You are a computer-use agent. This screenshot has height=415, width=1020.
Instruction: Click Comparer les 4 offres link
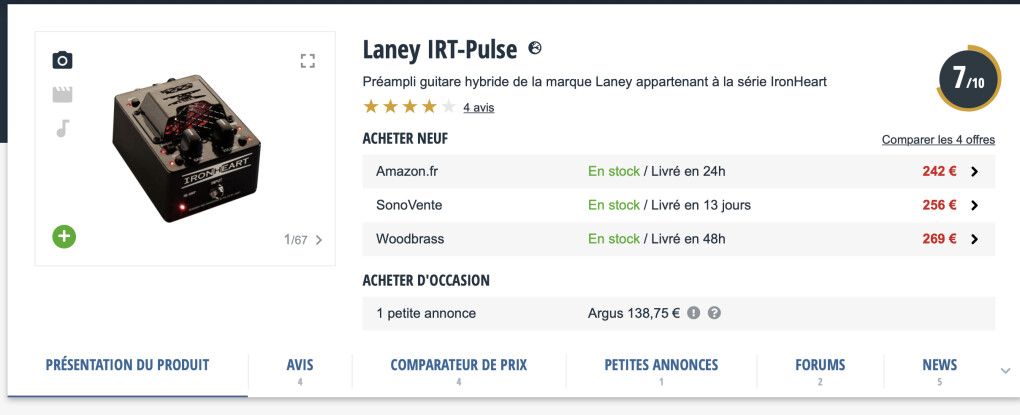pos(938,140)
